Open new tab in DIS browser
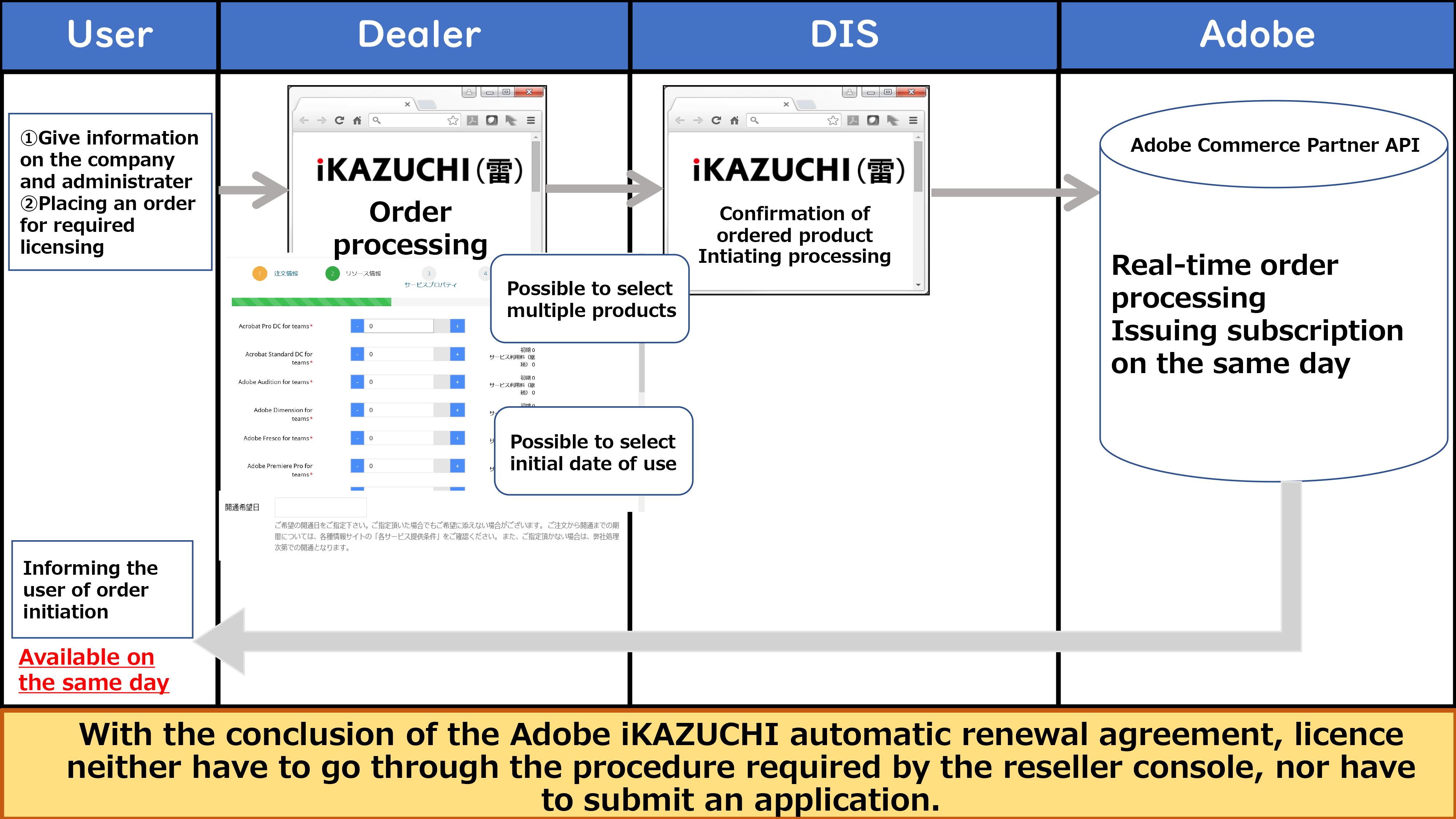Viewport: 1456px width, 819px height. [806, 104]
